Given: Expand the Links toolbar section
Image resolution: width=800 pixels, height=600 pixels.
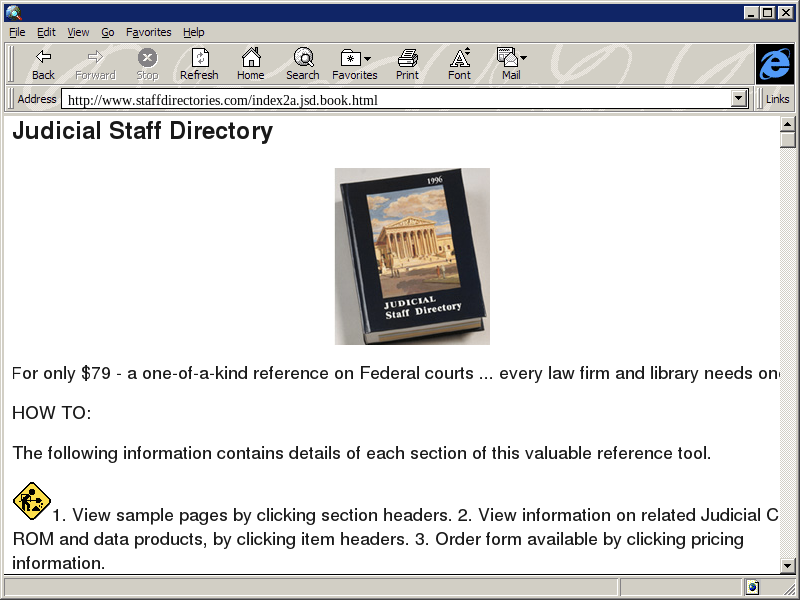Looking at the screenshot, I should pyautogui.click(x=777, y=99).
